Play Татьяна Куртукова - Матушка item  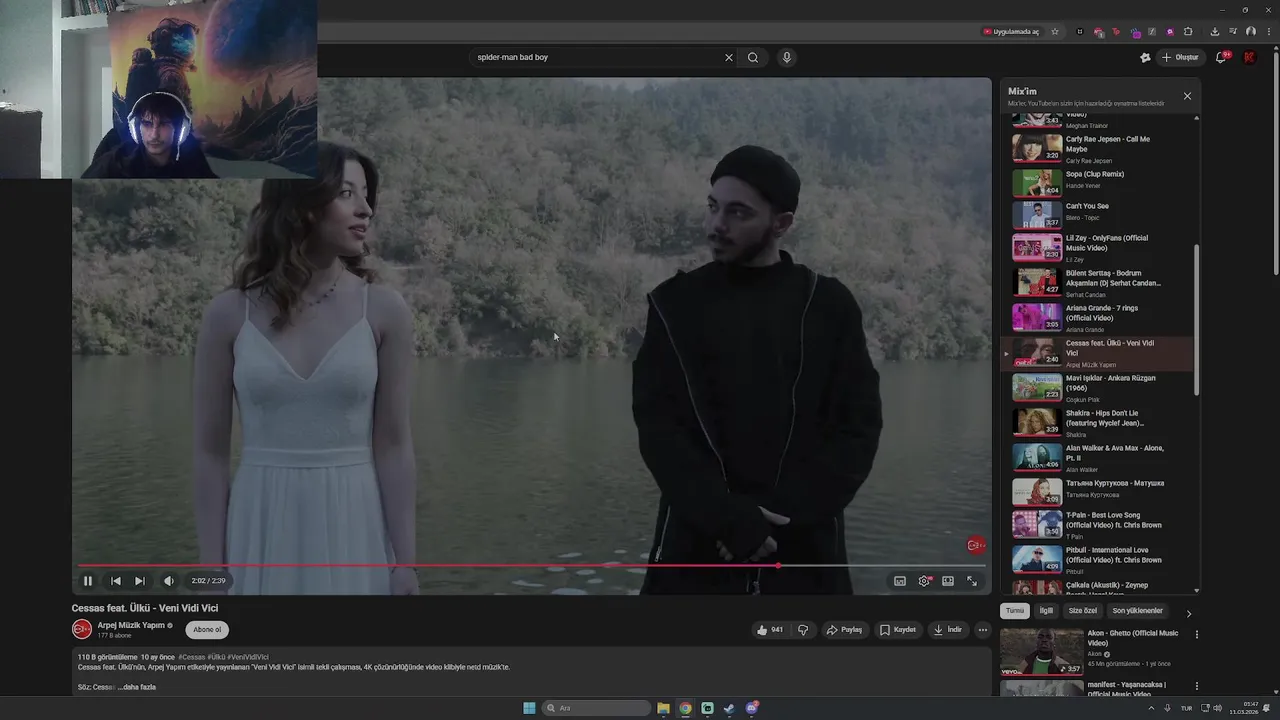[1098, 491]
